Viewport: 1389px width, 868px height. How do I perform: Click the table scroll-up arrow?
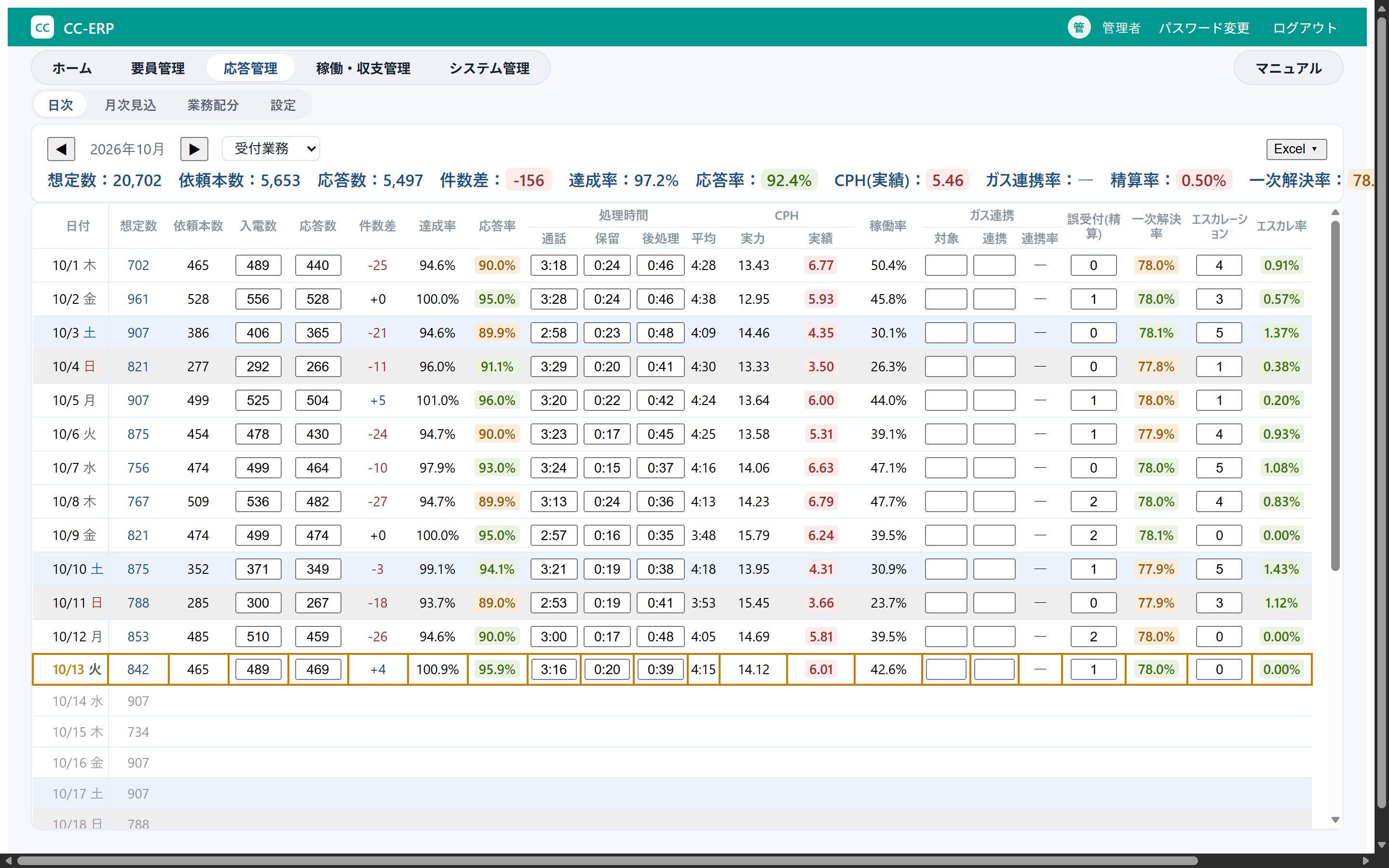(x=1335, y=212)
